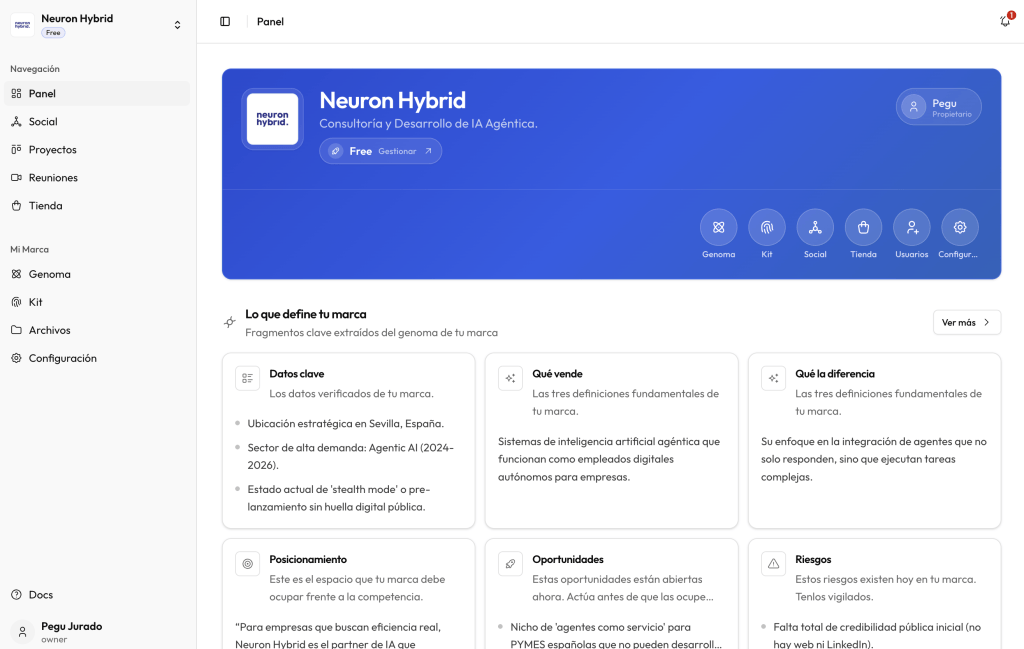The width and height of the screenshot is (1024, 649).
Task: Click the 'Lo que define tu marca' heading
Action: tap(306, 314)
